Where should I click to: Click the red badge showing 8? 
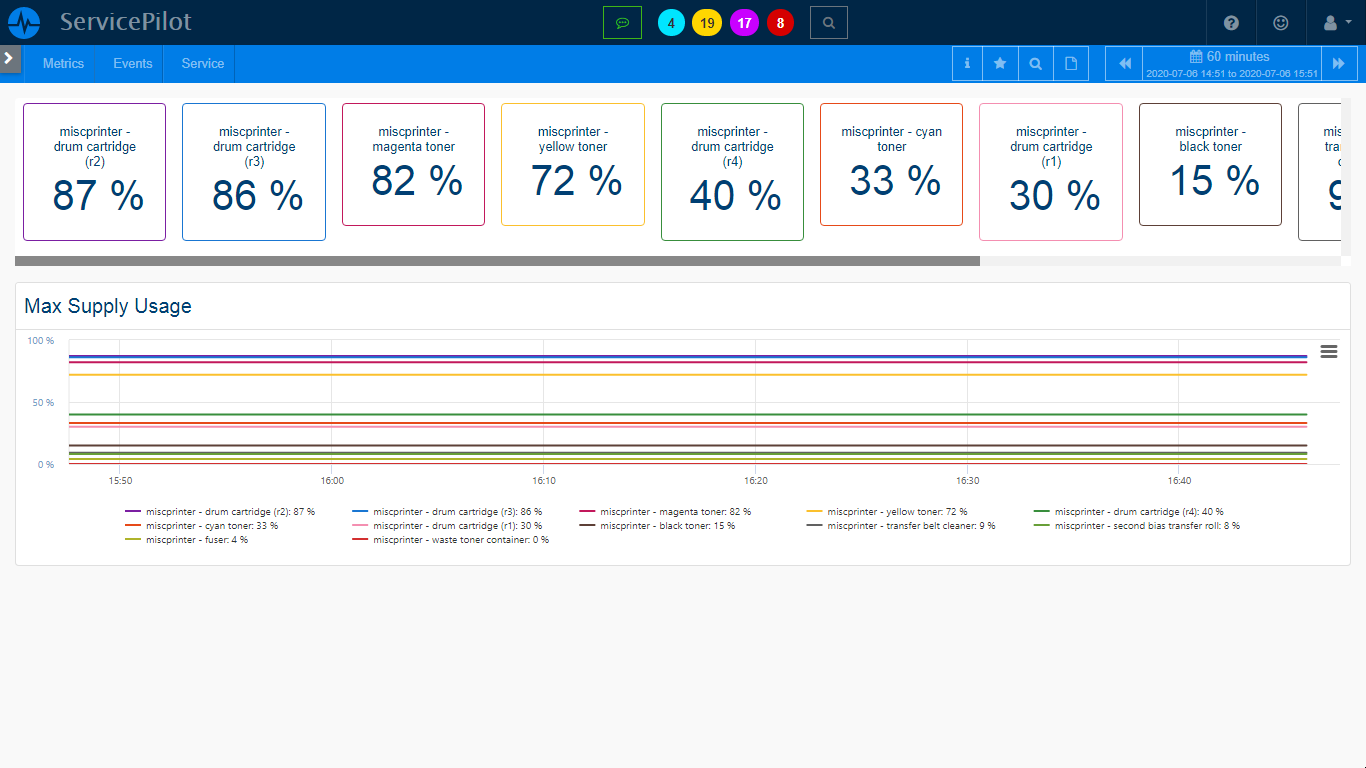coord(780,22)
